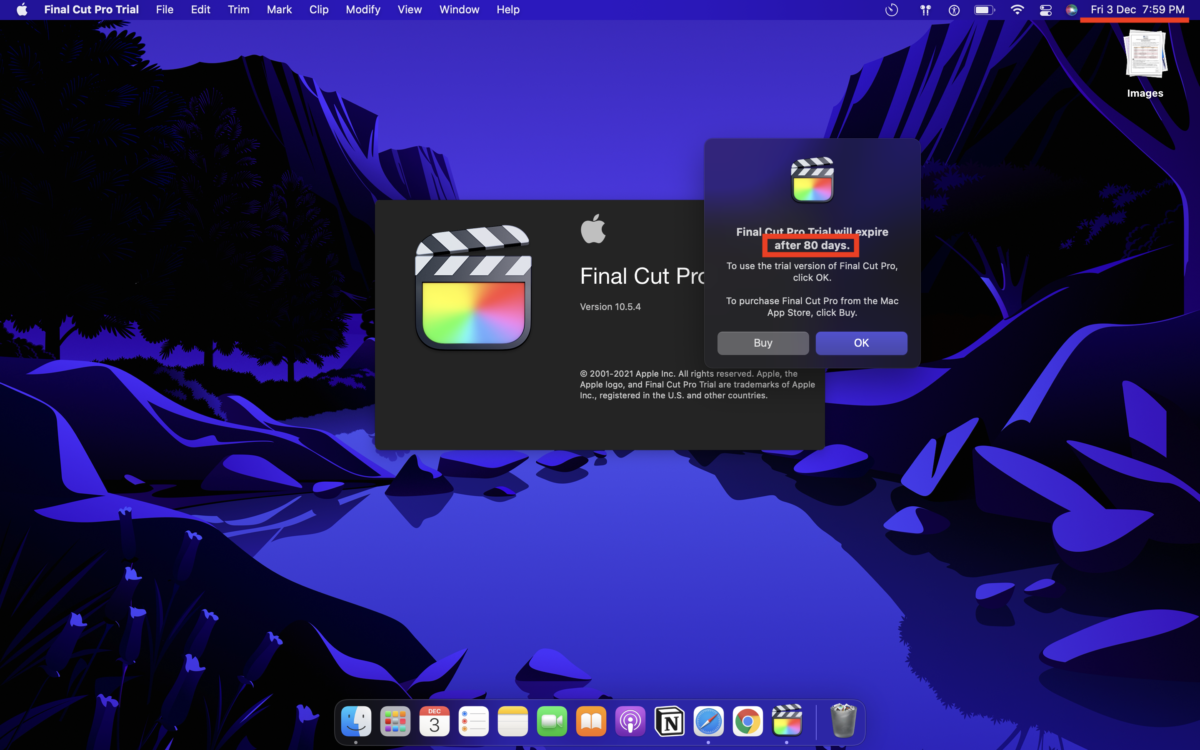The width and height of the screenshot is (1200, 750).
Task: Open Calendar showing December 3
Action: (434, 721)
